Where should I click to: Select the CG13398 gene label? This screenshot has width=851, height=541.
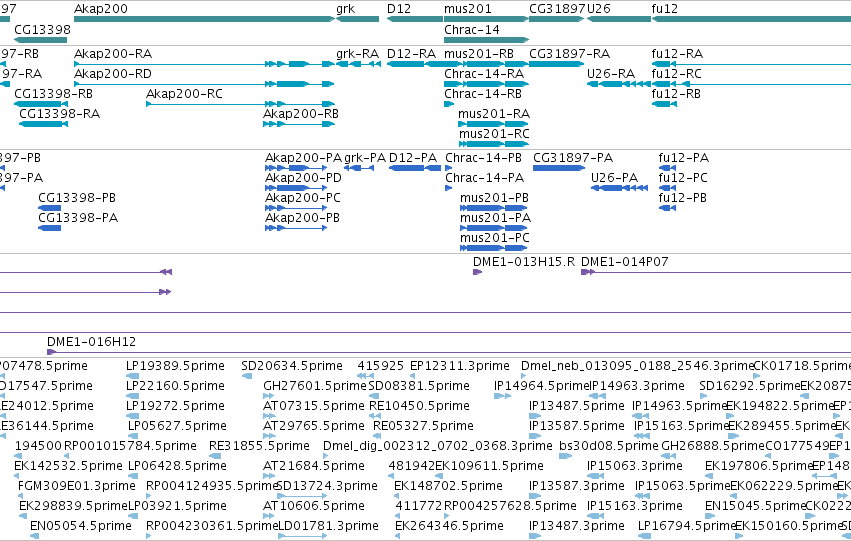pyautogui.click(x=42, y=29)
